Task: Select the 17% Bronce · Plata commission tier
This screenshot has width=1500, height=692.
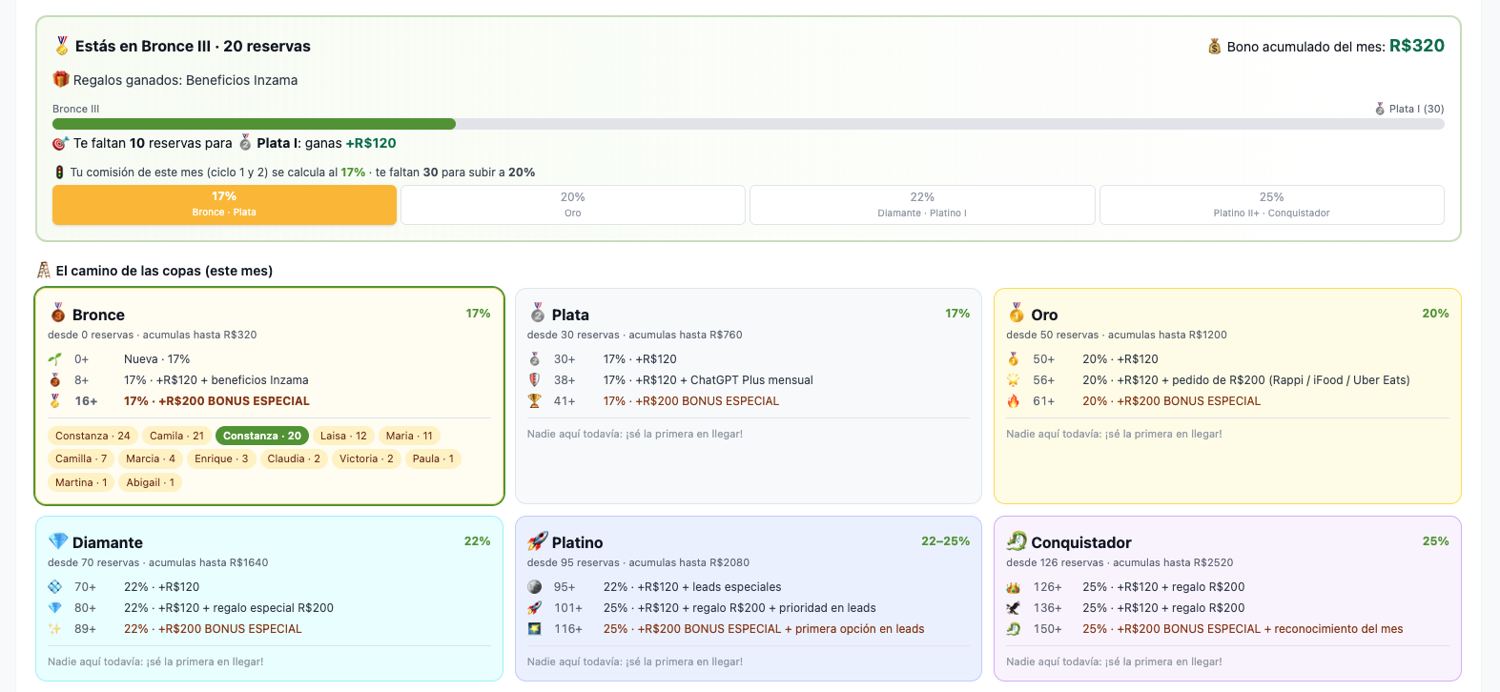Action: coord(224,204)
